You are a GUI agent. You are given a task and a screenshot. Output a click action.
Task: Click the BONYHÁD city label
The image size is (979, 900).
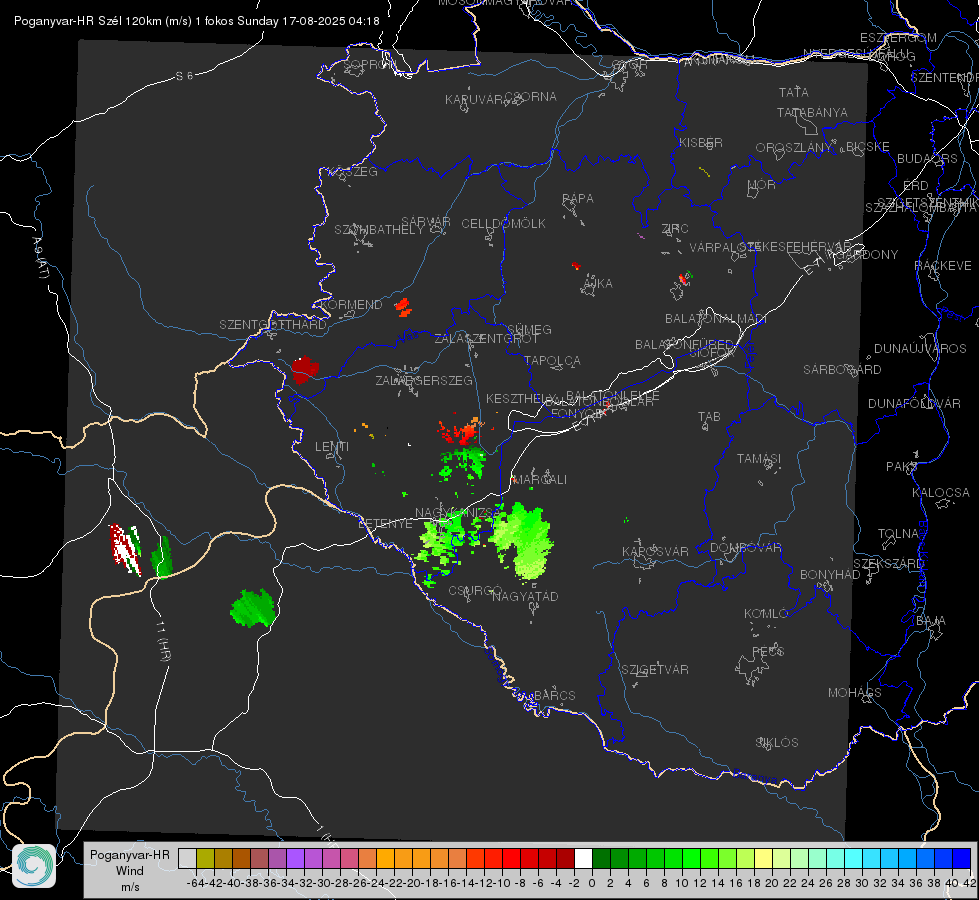click(x=830, y=574)
